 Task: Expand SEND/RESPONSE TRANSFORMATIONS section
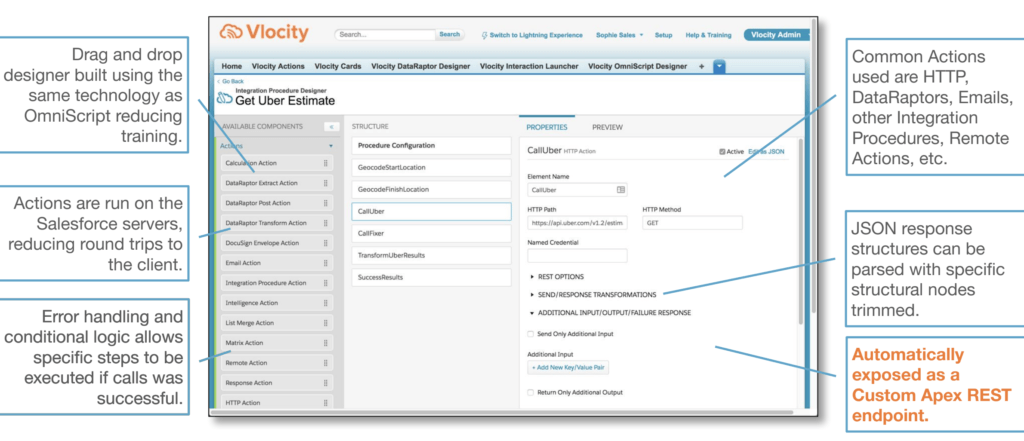tap(532, 295)
